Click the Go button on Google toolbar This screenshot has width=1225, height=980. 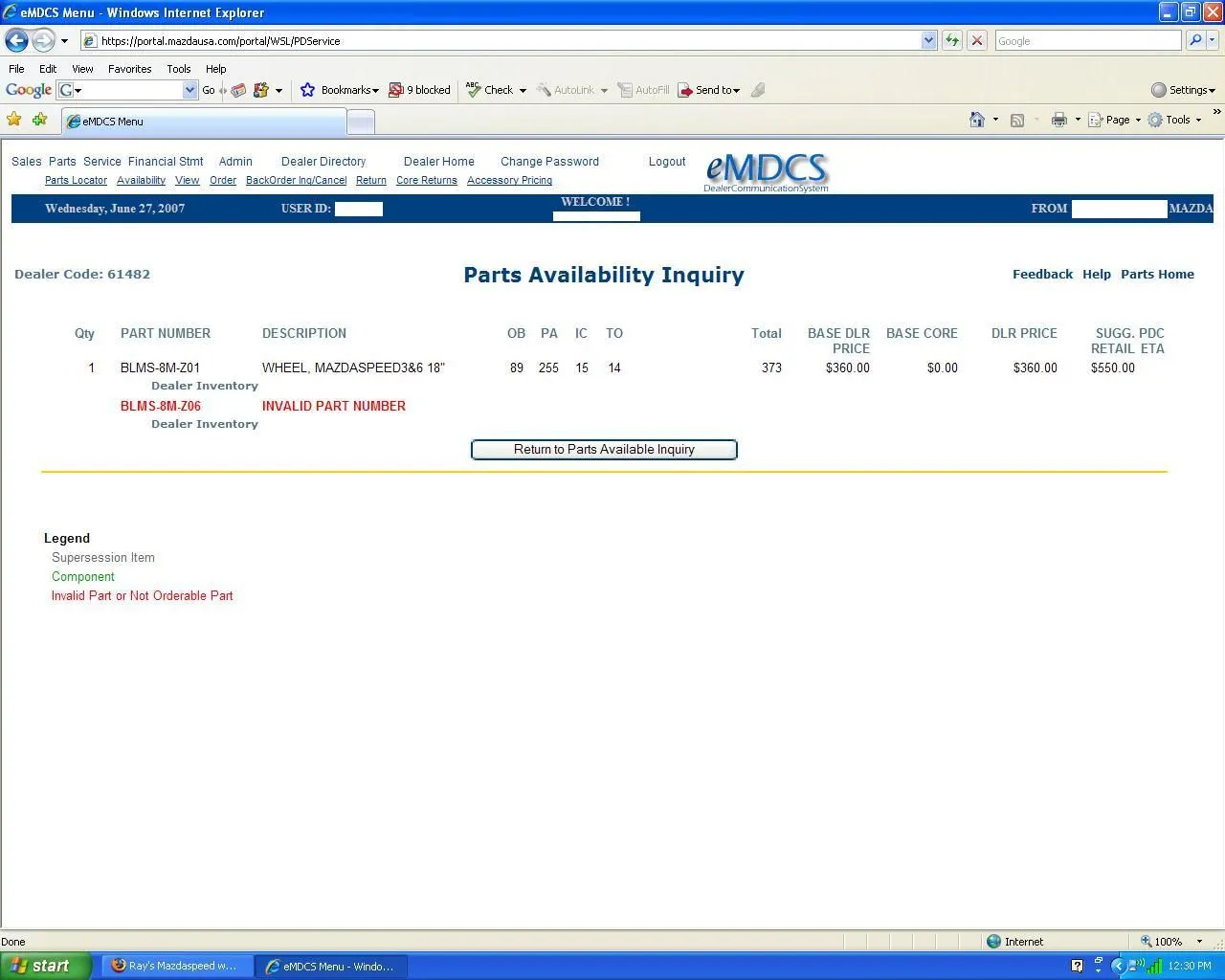[x=209, y=90]
